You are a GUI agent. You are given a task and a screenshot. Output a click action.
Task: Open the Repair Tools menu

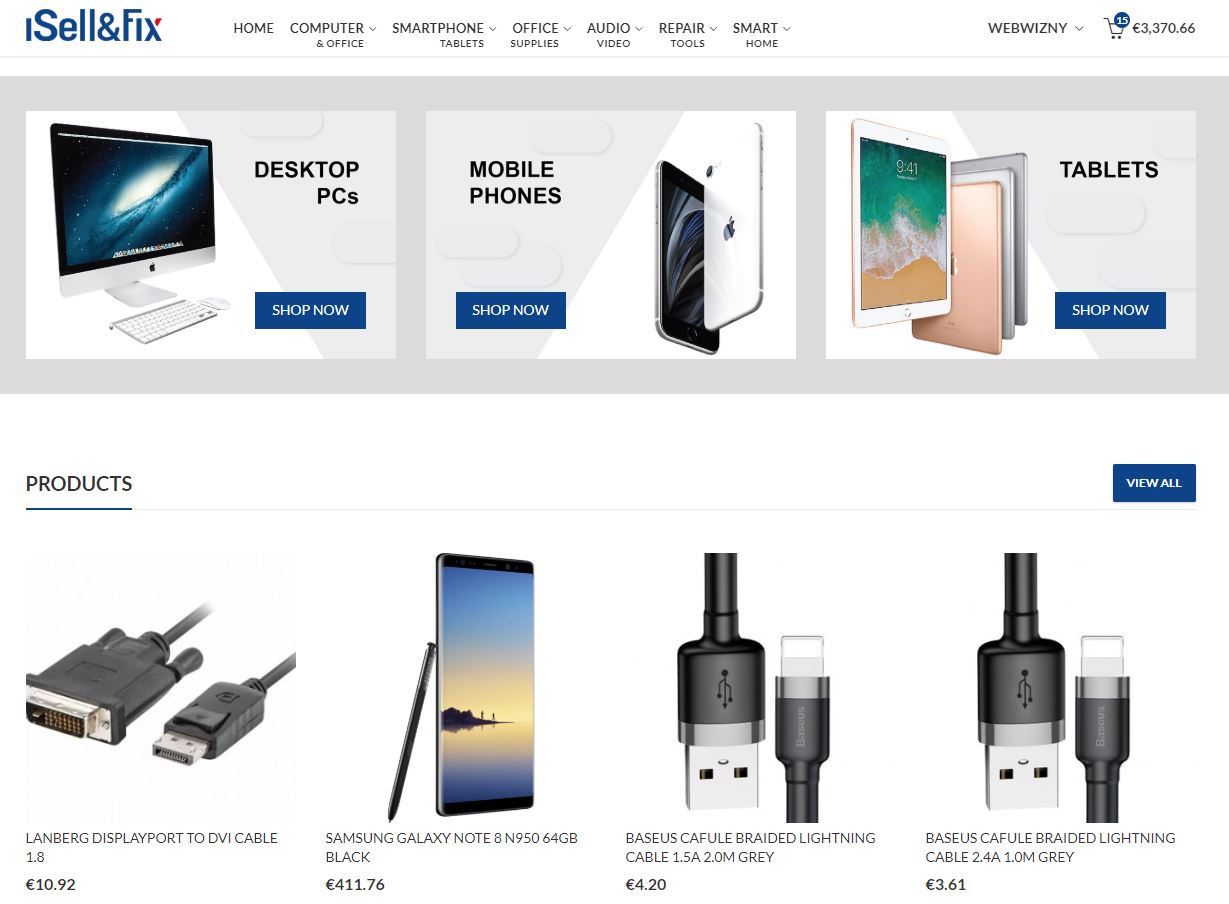[688, 34]
